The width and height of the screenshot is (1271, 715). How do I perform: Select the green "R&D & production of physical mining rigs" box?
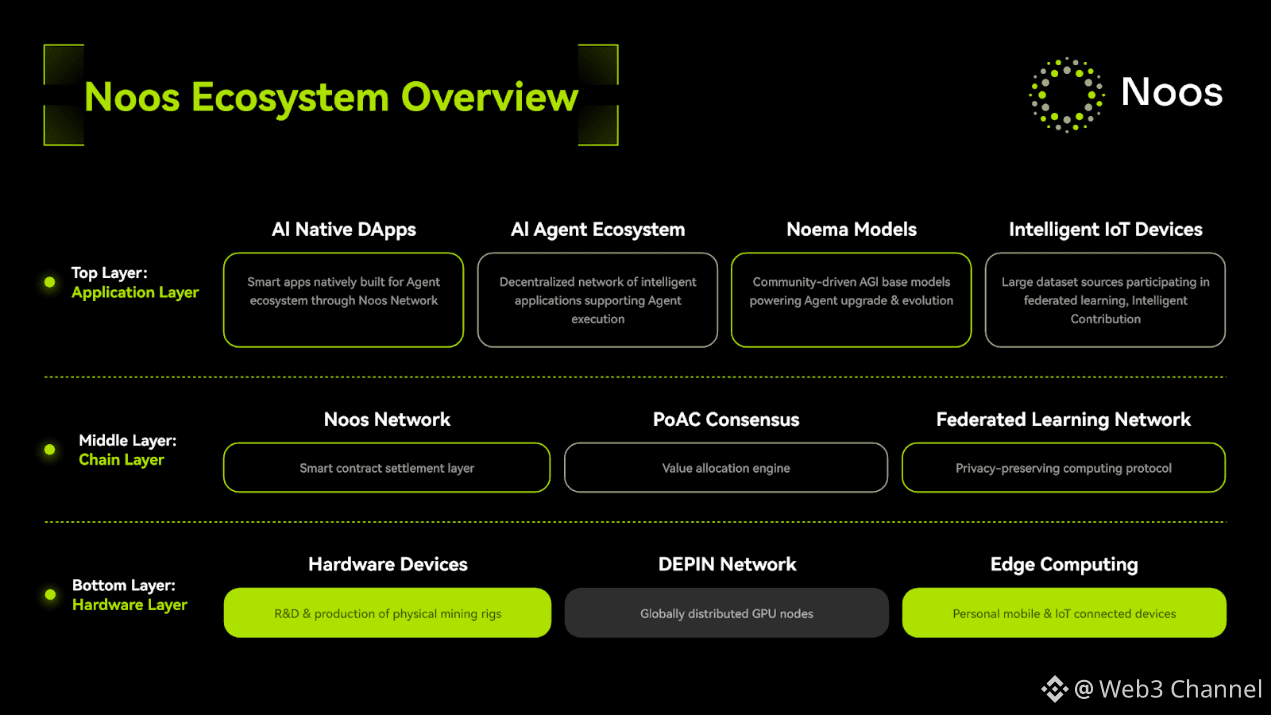(x=387, y=613)
